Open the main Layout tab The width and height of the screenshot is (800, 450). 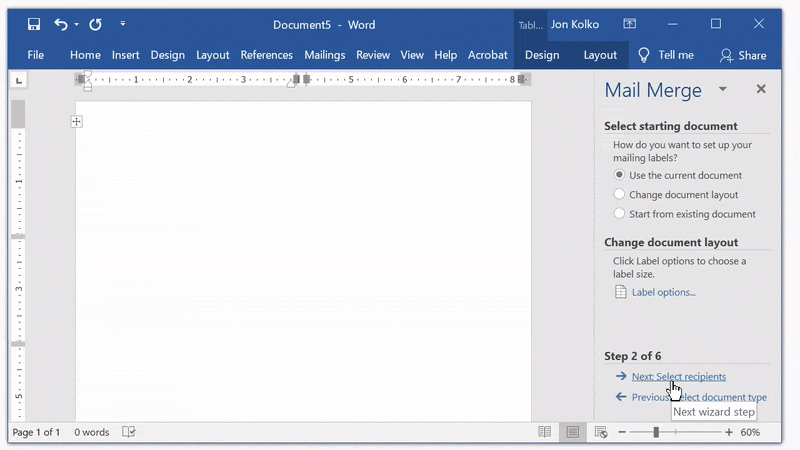pyautogui.click(x=212, y=55)
